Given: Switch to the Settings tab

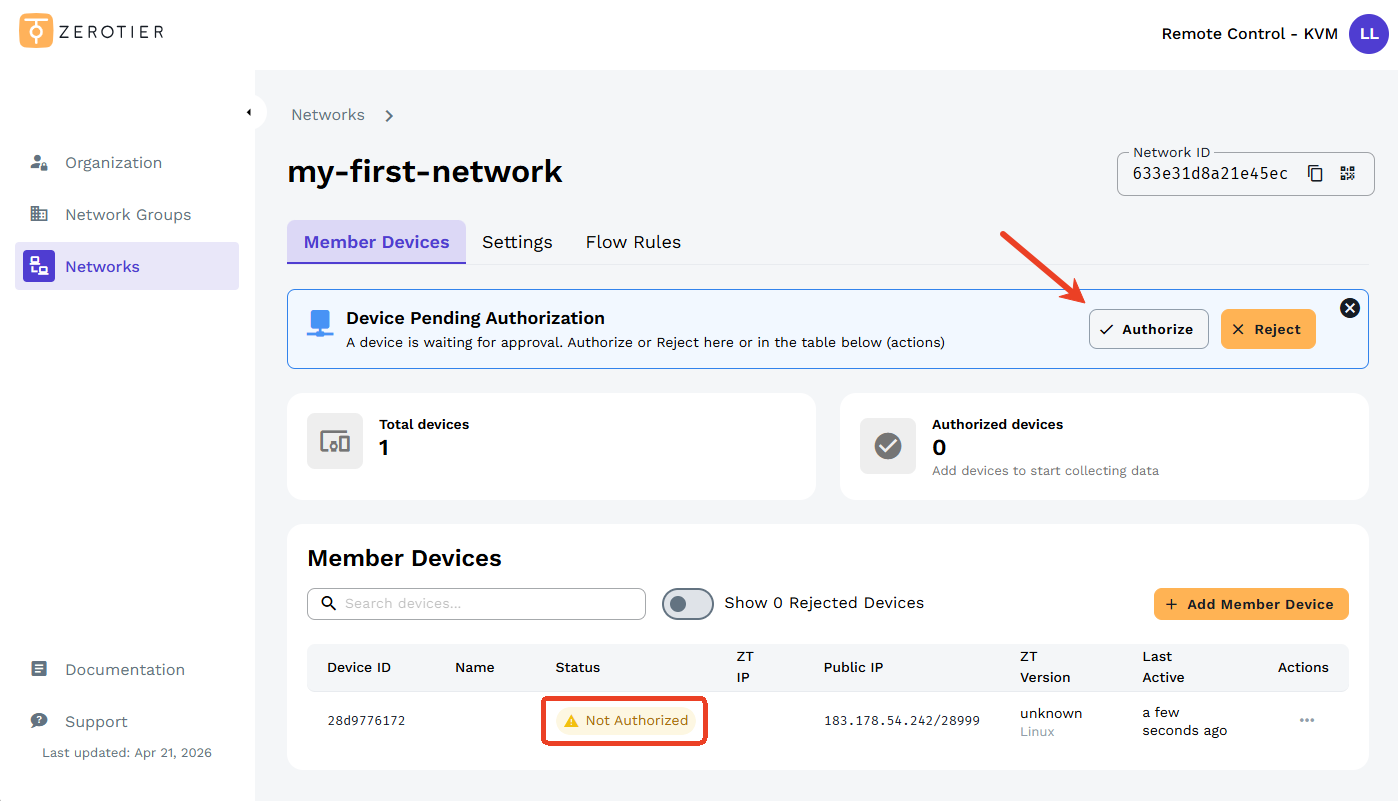Looking at the screenshot, I should click(517, 242).
